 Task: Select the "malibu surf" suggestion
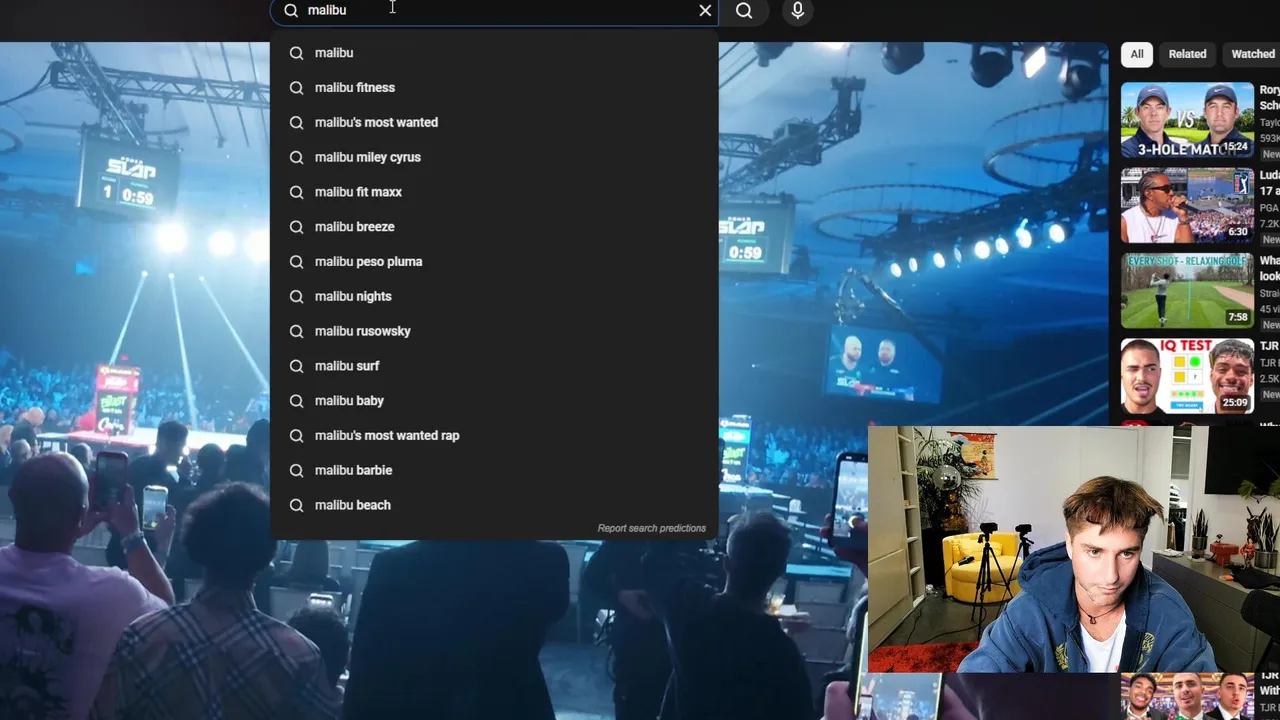coord(494,366)
